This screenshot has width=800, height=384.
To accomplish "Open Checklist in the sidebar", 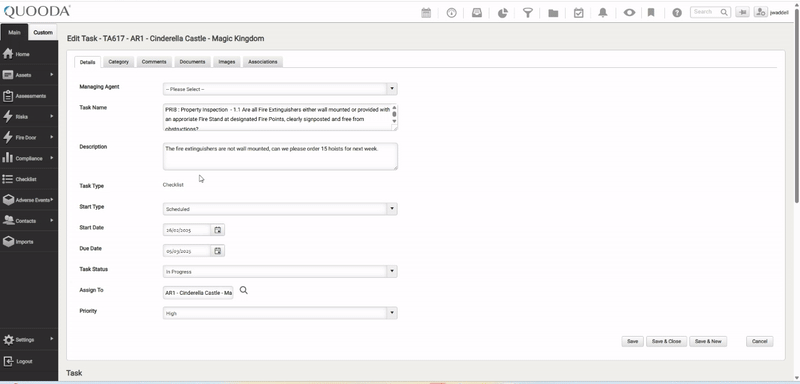I will click(x=29, y=179).
